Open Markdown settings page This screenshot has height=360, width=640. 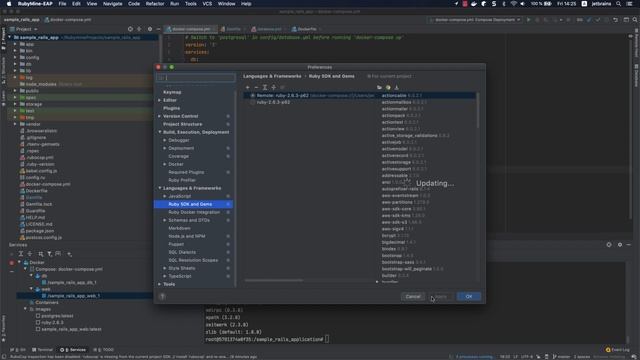[179, 228]
